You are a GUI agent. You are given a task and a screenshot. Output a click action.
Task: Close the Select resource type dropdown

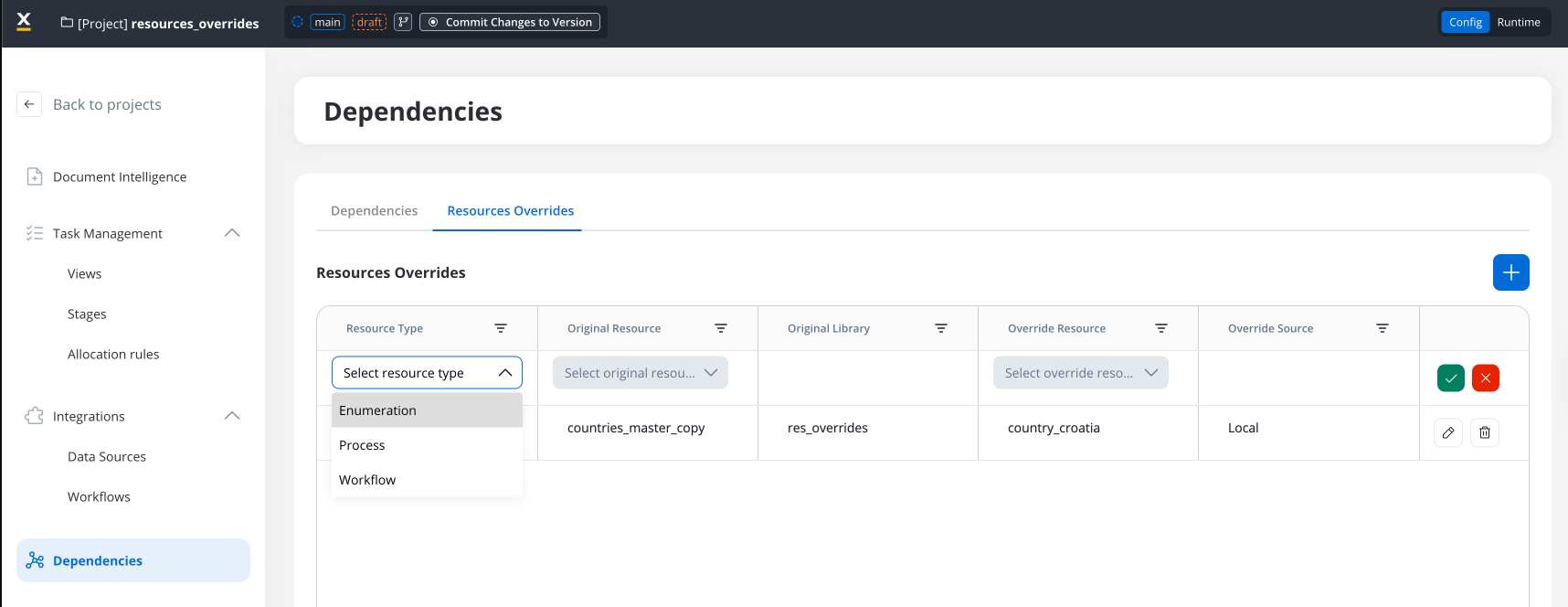[504, 373]
